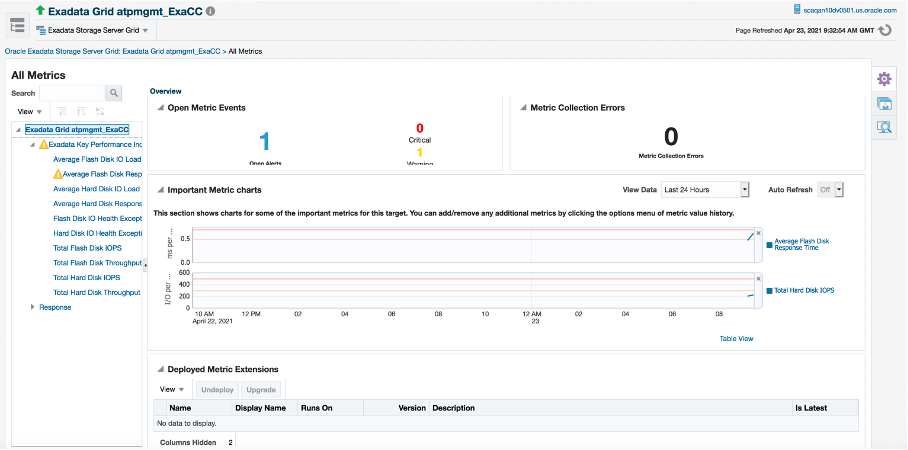The image size is (908, 450).
Task: Open the settings gear icon on right sidebar
Action: [x=884, y=79]
